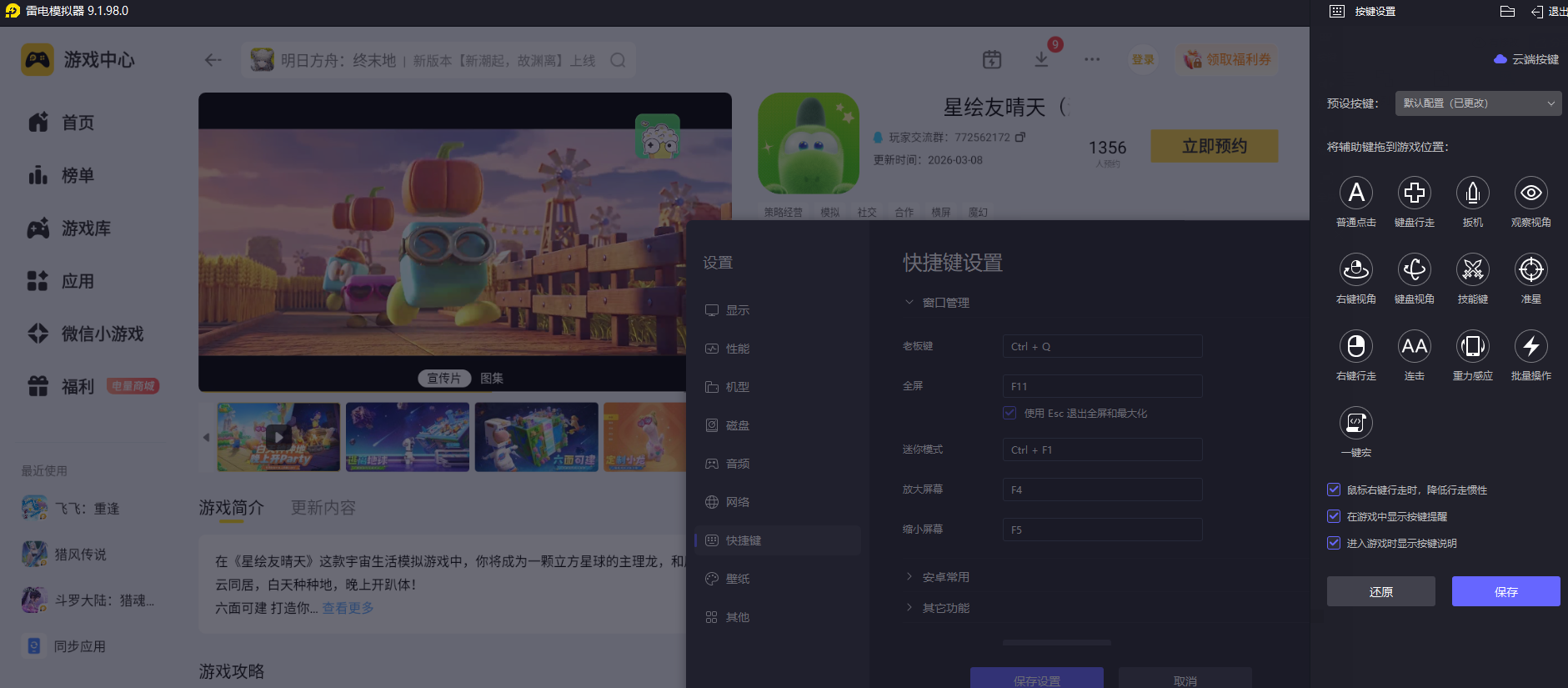Screen dimensions: 1568x688
Task: Toggle 鼠标右键行走时，降低行走惯性 checkbox
Action: [1334, 490]
